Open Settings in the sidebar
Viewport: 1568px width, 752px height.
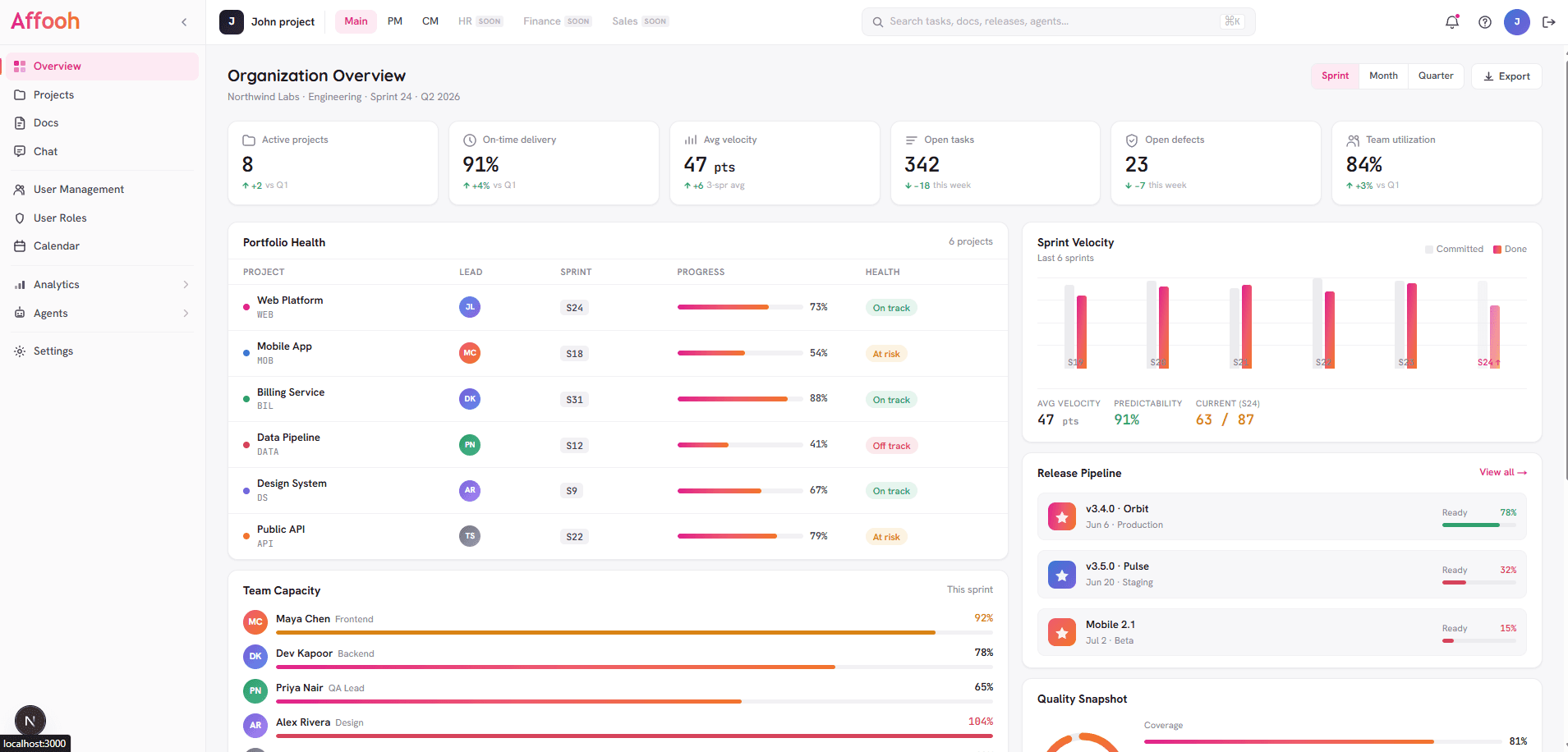click(103, 351)
